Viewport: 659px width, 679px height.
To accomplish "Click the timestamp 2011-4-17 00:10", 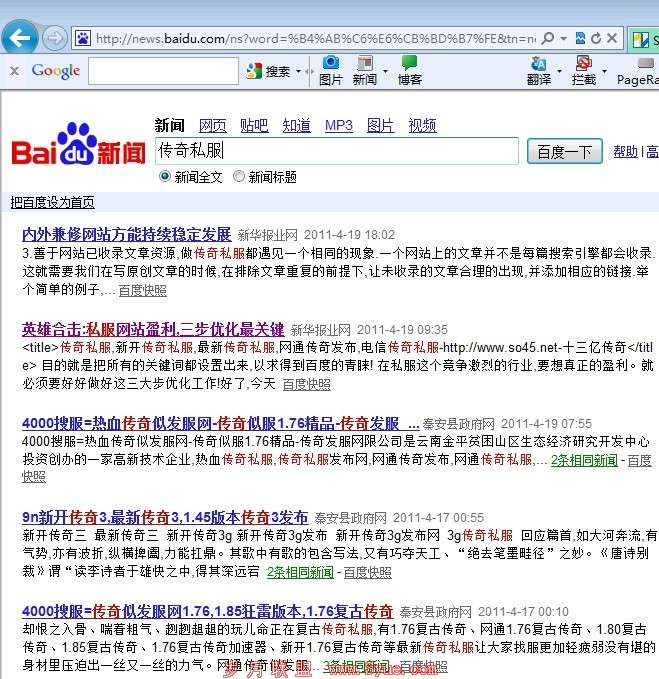I will (523, 611).
